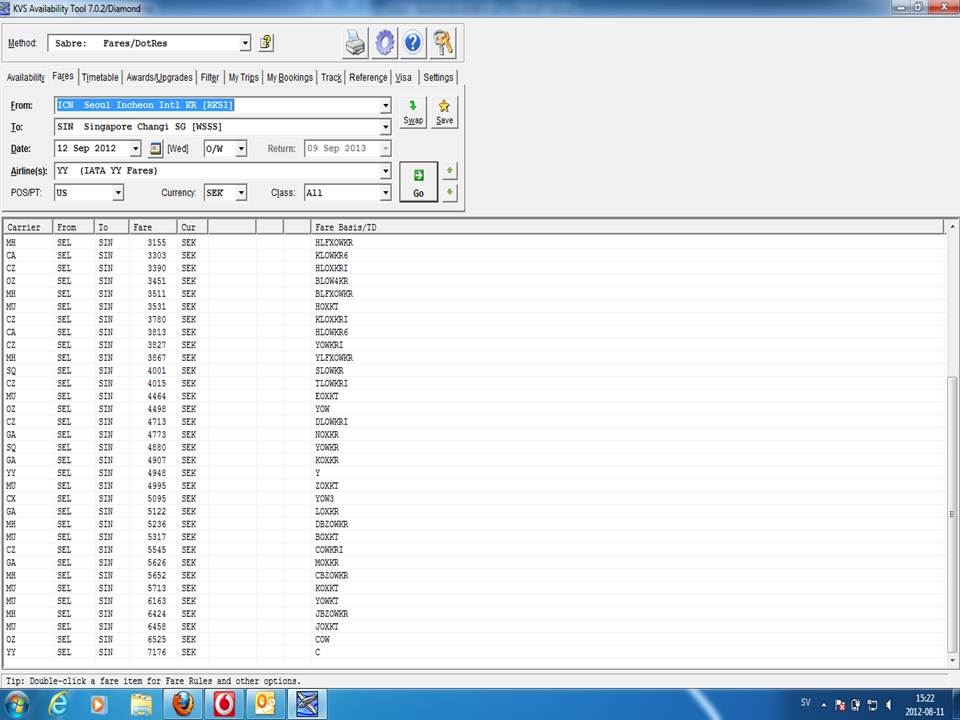Expand the Method dropdown
The width and height of the screenshot is (960, 720).
[x=245, y=43]
